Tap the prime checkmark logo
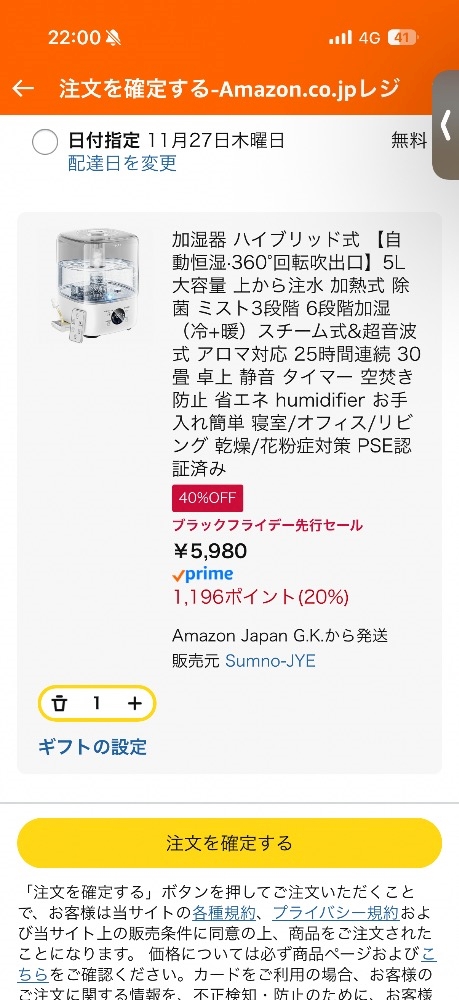The image size is (459, 1000). 203,574
